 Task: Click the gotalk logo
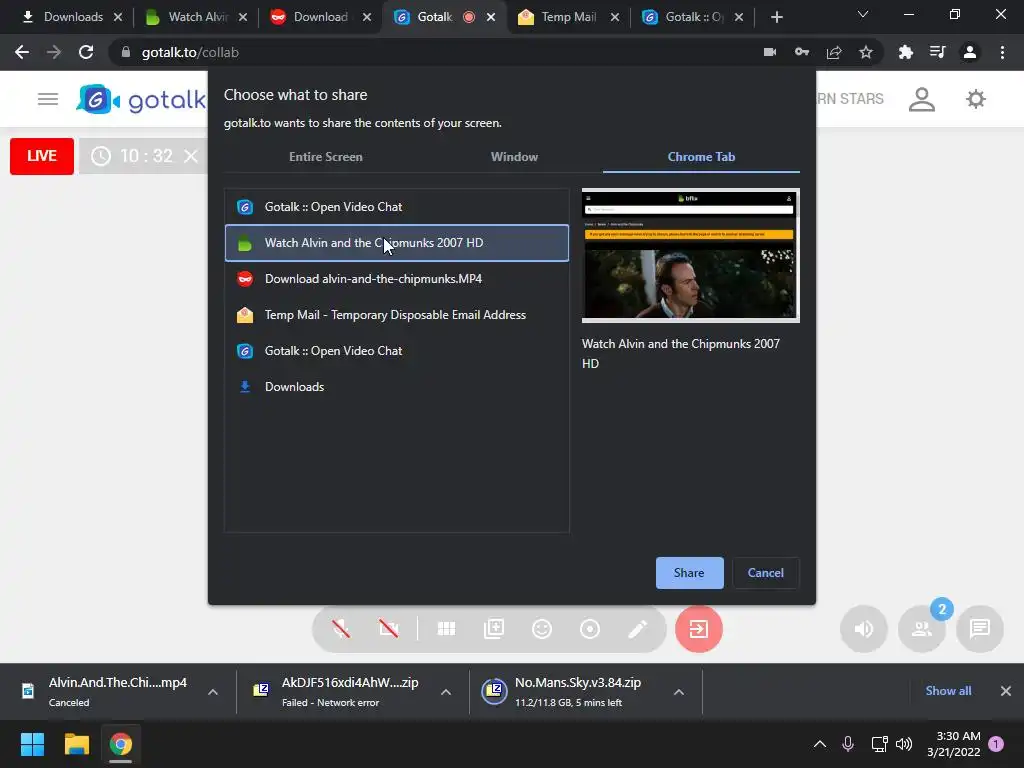[141, 99]
